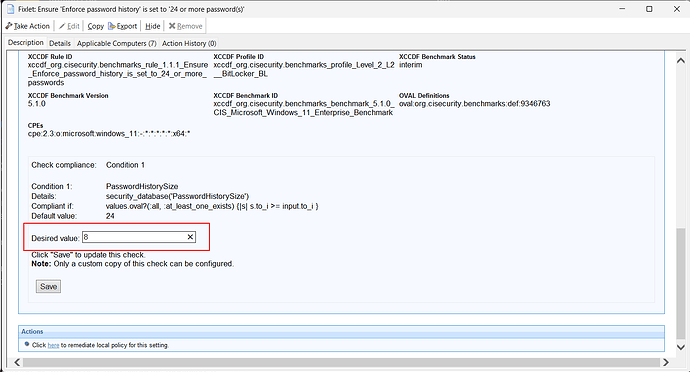Close the Fixlet window
The image size is (690, 372).
[x=677, y=9]
